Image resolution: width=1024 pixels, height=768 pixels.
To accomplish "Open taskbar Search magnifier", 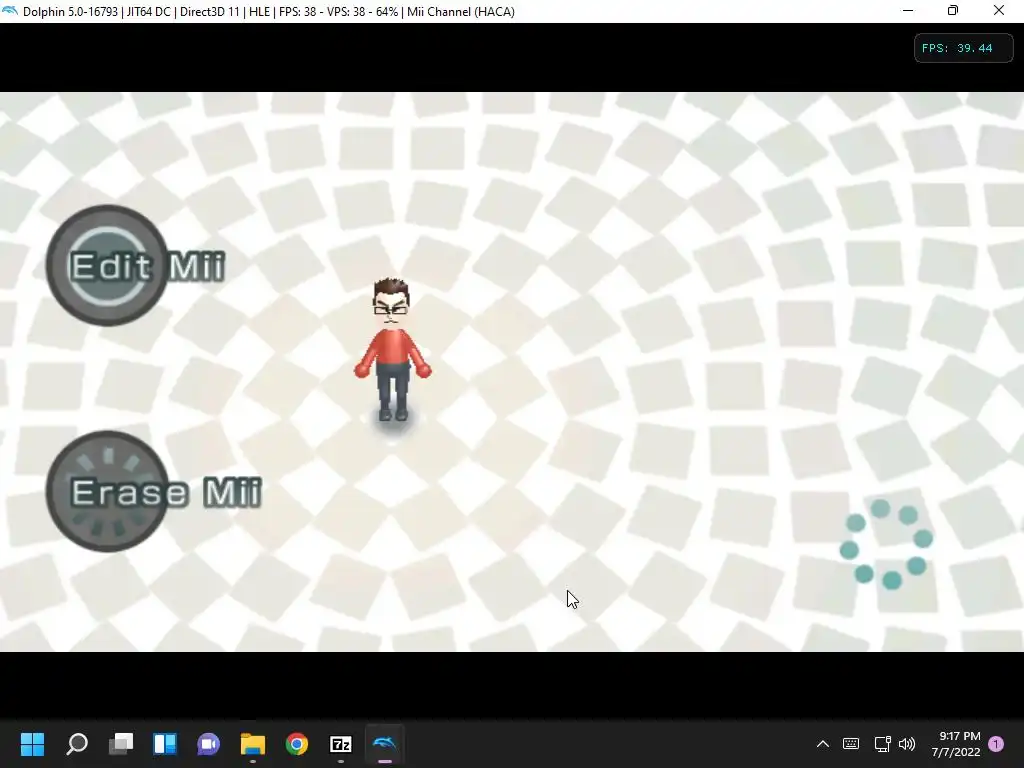I will pos(77,744).
